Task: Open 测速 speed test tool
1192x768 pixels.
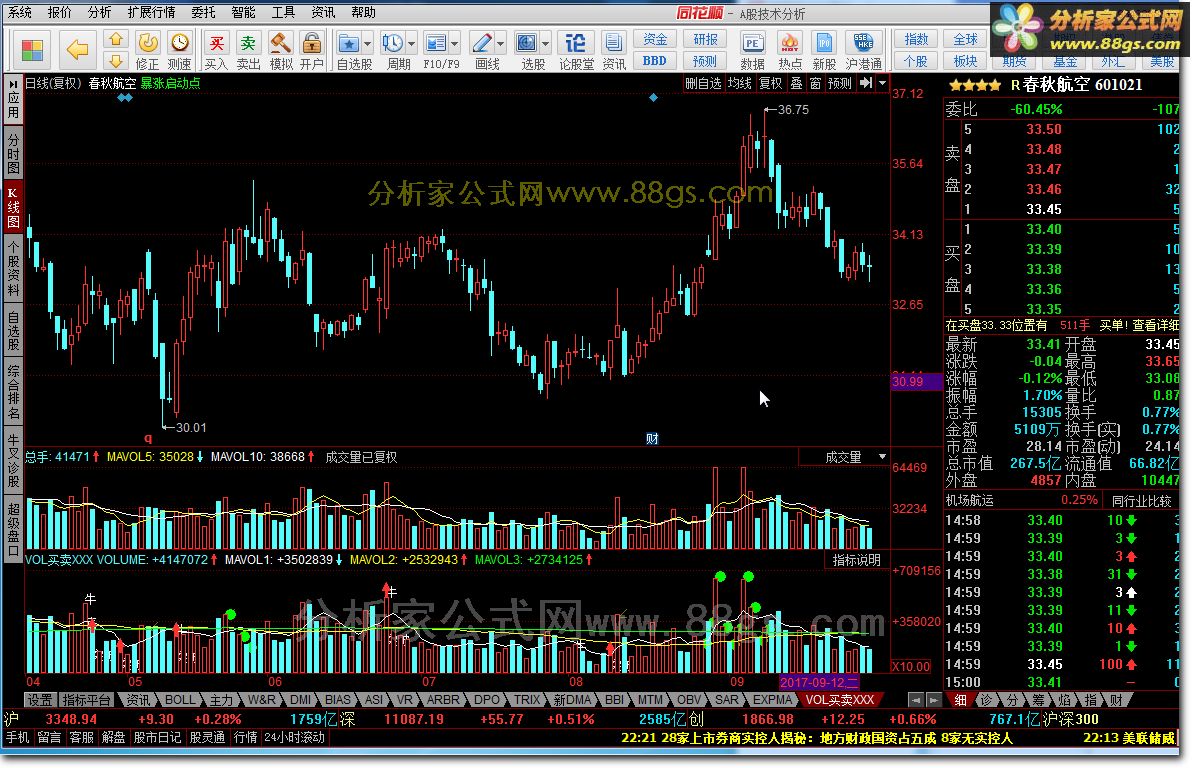Action: click(179, 50)
